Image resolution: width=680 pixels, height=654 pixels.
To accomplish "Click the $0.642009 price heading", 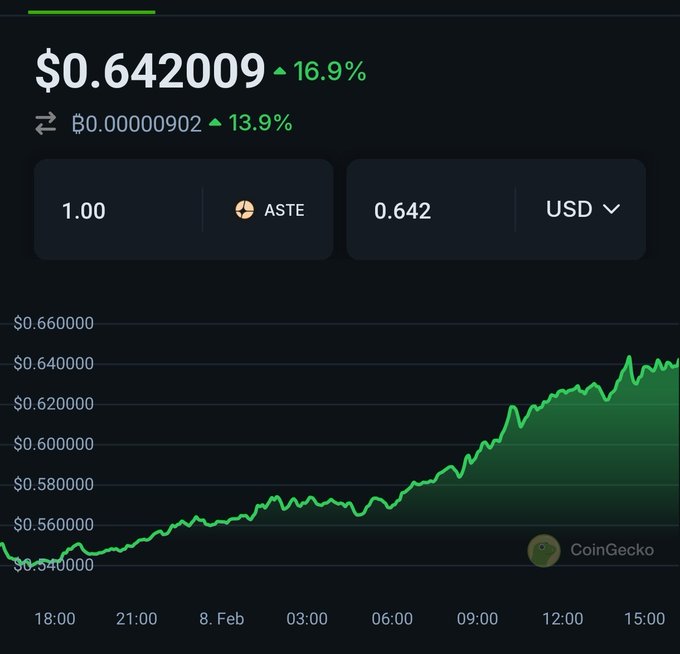I will point(150,71).
